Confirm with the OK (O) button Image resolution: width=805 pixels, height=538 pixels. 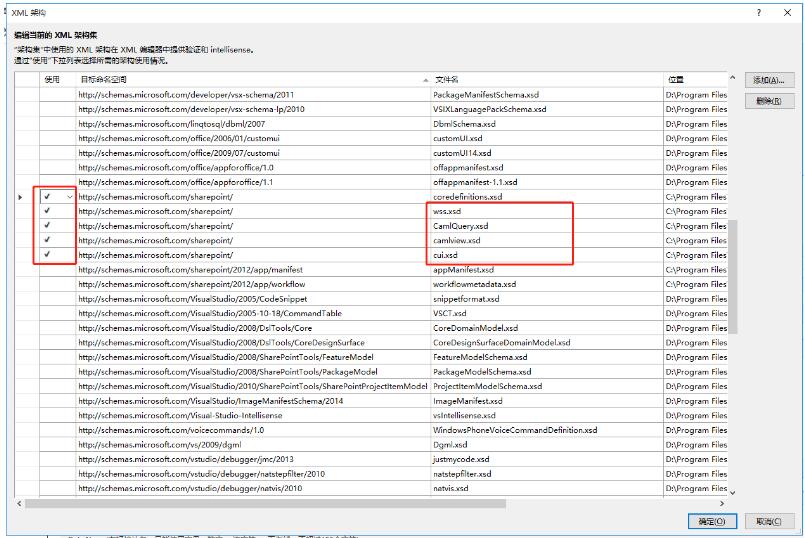tap(712, 521)
